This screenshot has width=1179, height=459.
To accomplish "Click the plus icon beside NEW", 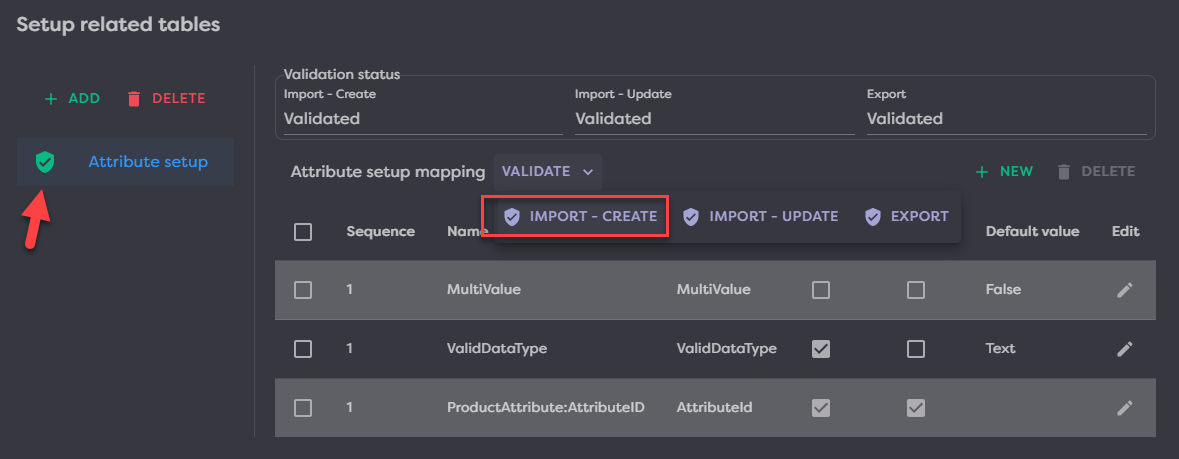I will point(982,172).
